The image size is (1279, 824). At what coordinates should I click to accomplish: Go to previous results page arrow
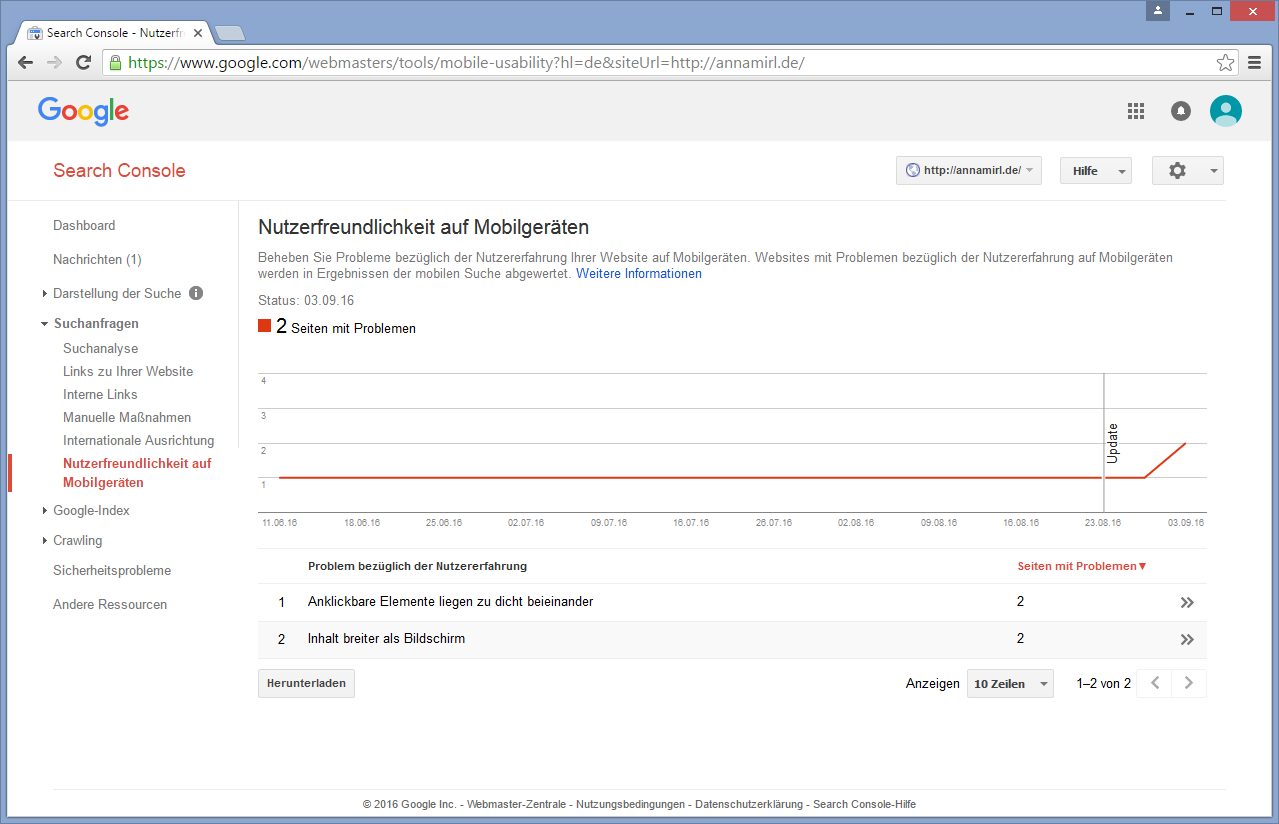tap(1155, 684)
